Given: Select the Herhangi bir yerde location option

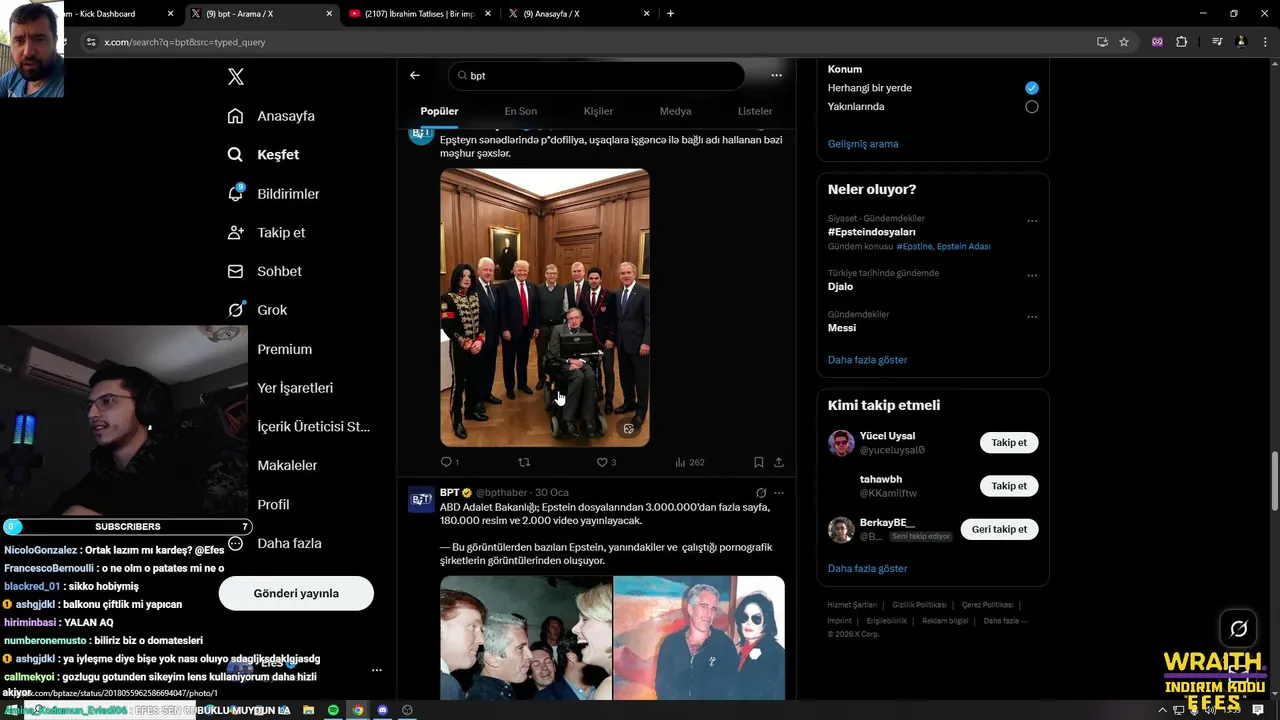Looking at the screenshot, I should [1032, 88].
